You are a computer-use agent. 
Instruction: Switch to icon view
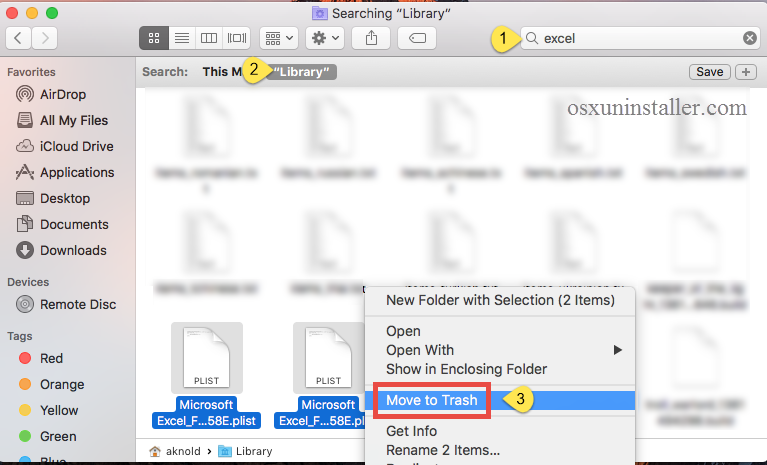154,38
